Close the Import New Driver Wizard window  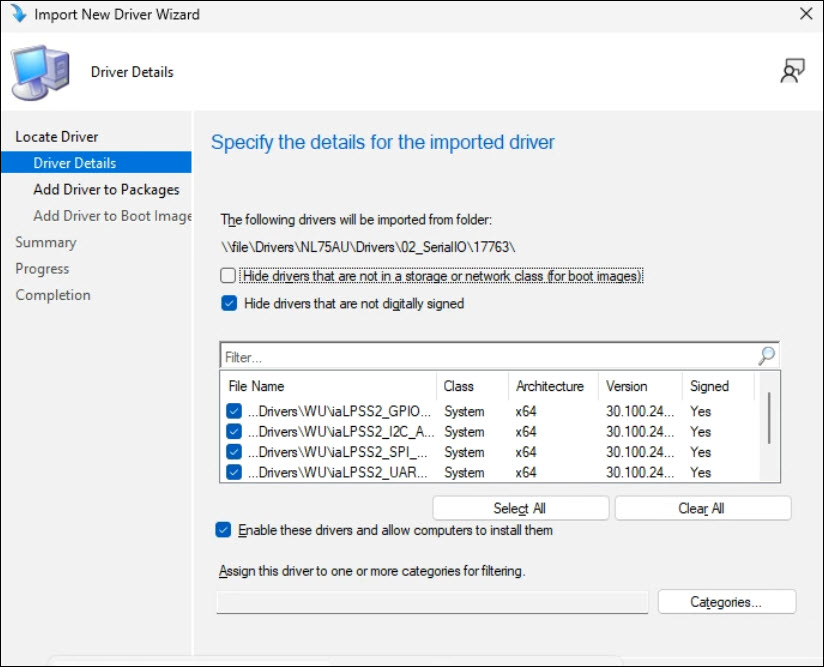(x=805, y=14)
